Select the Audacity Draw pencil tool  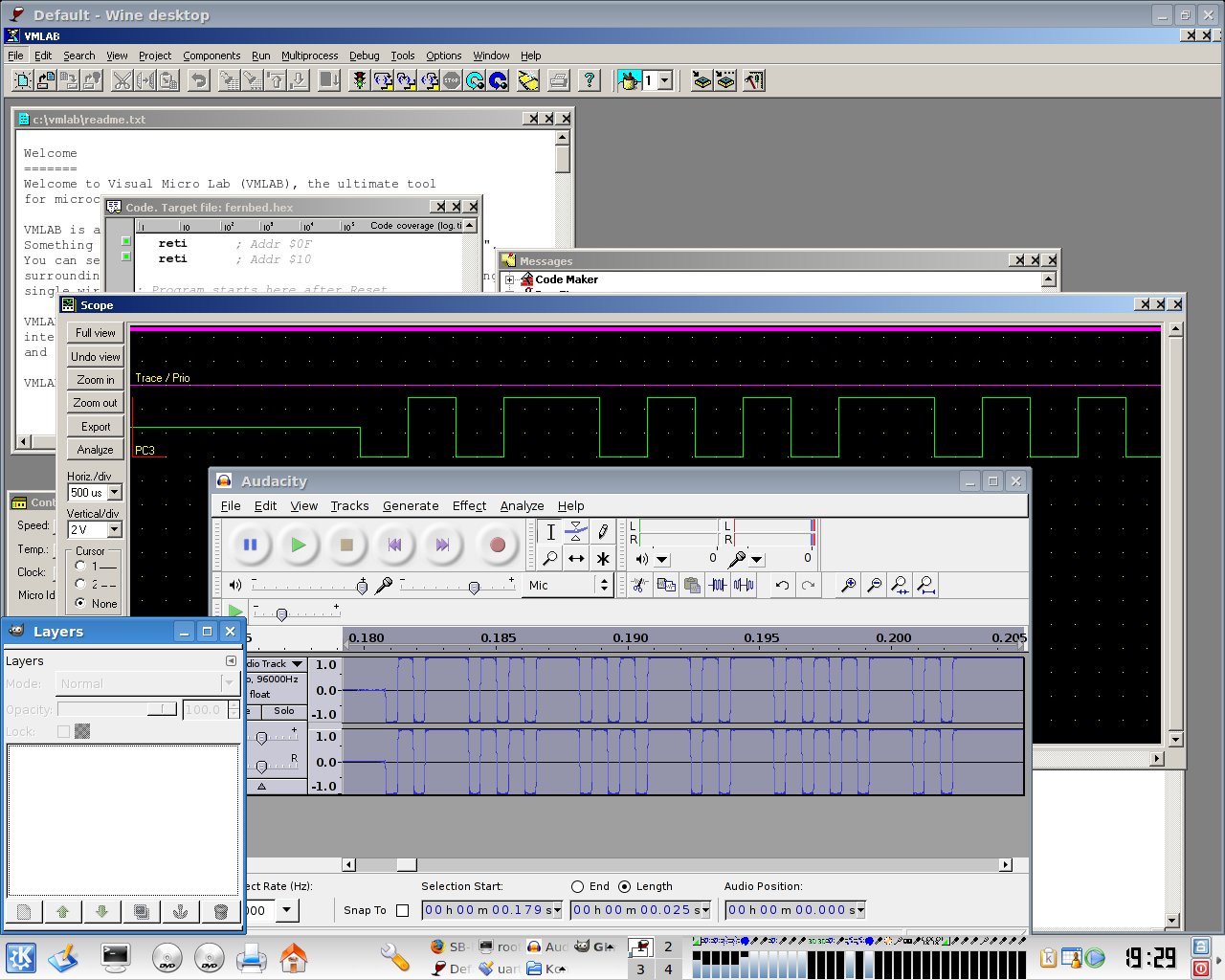tap(602, 532)
